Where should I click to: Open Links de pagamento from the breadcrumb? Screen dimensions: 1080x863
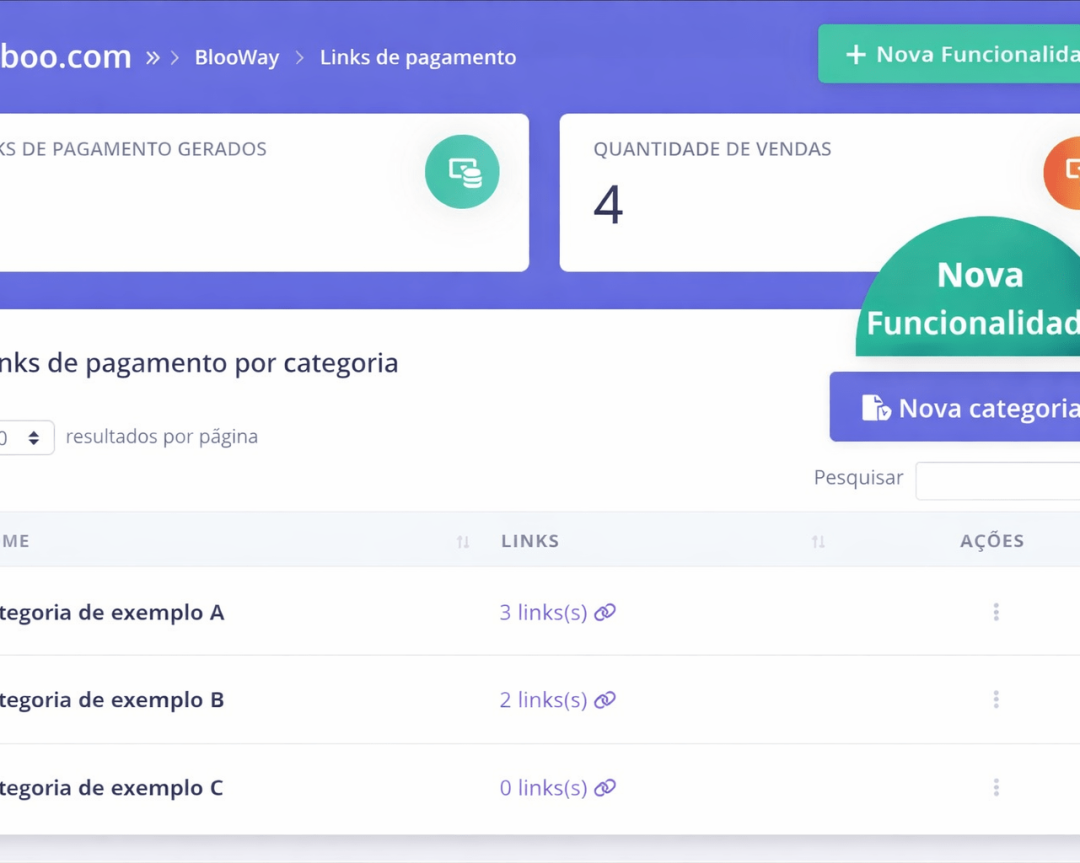(418, 57)
